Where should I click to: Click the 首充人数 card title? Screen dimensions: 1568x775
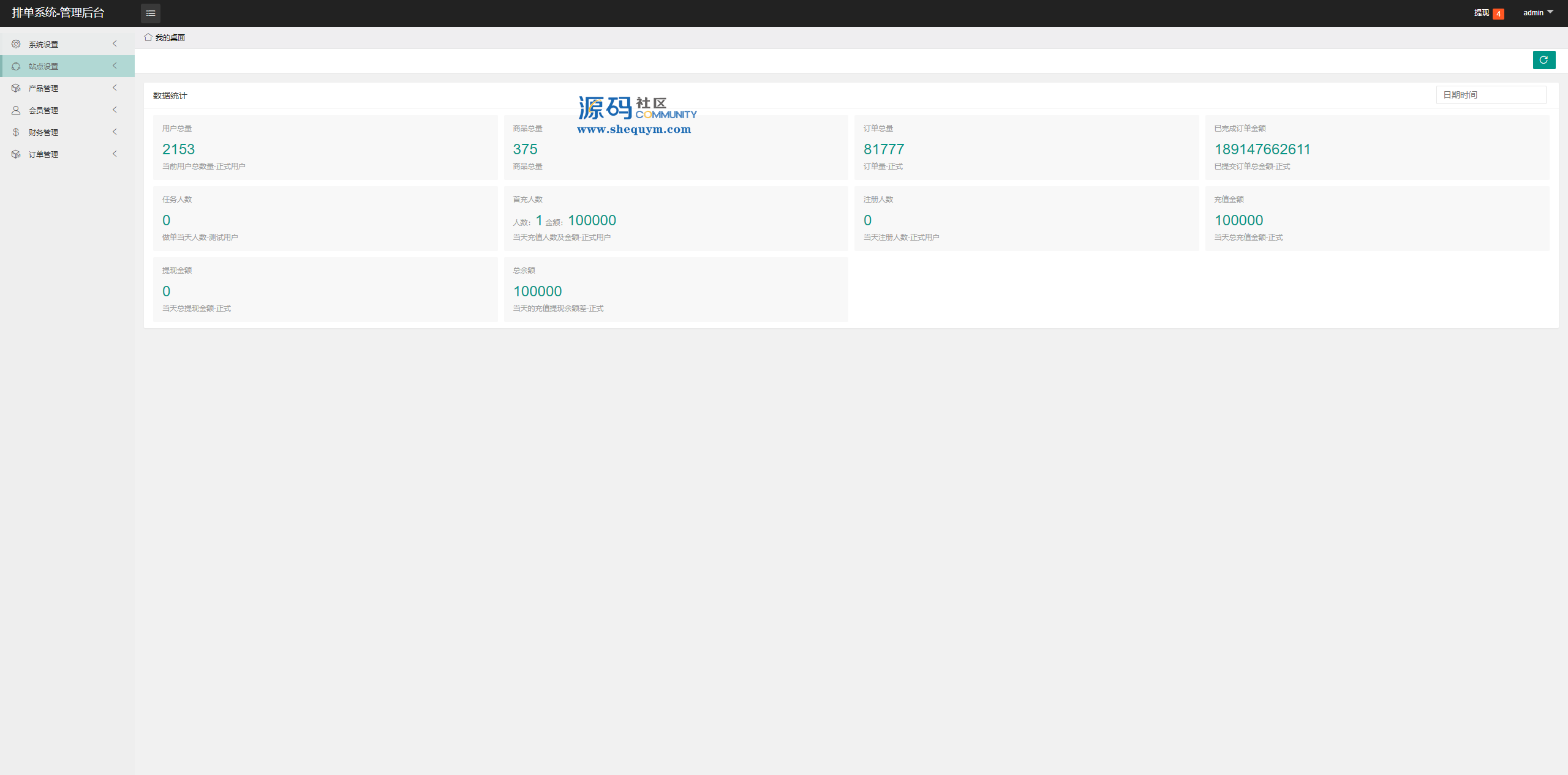point(527,200)
